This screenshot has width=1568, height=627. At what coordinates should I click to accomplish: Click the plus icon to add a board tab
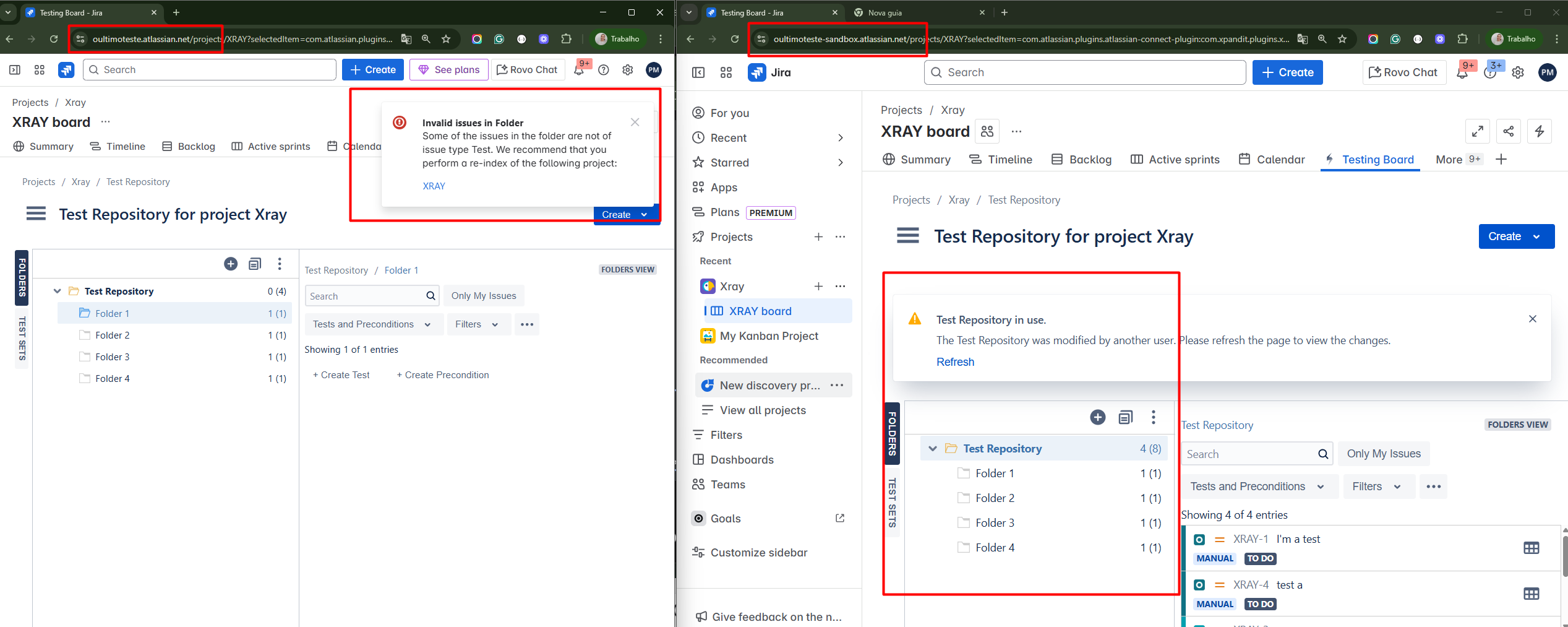[1501, 160]
